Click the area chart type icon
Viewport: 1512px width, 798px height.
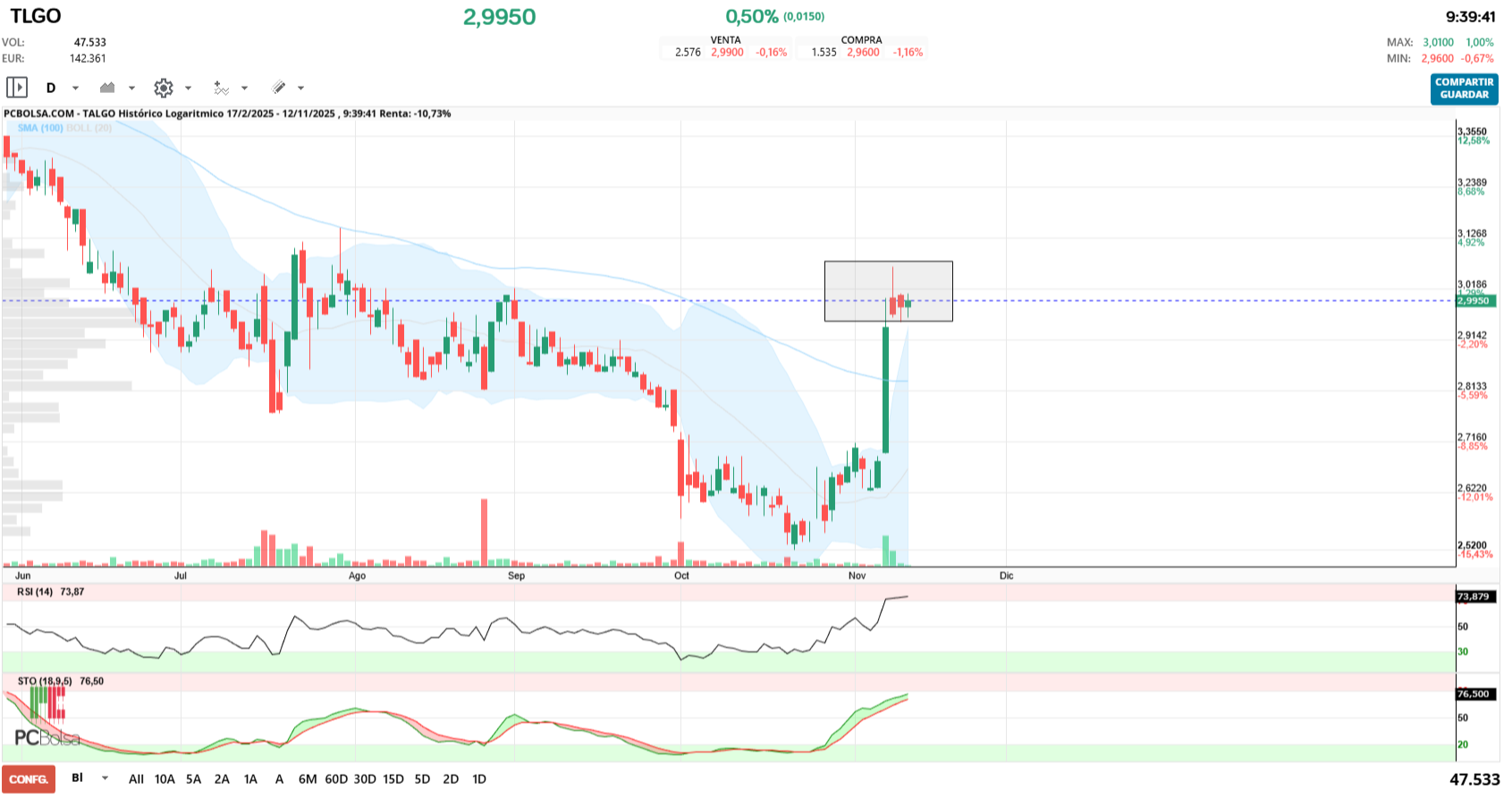tap(107, 88)
